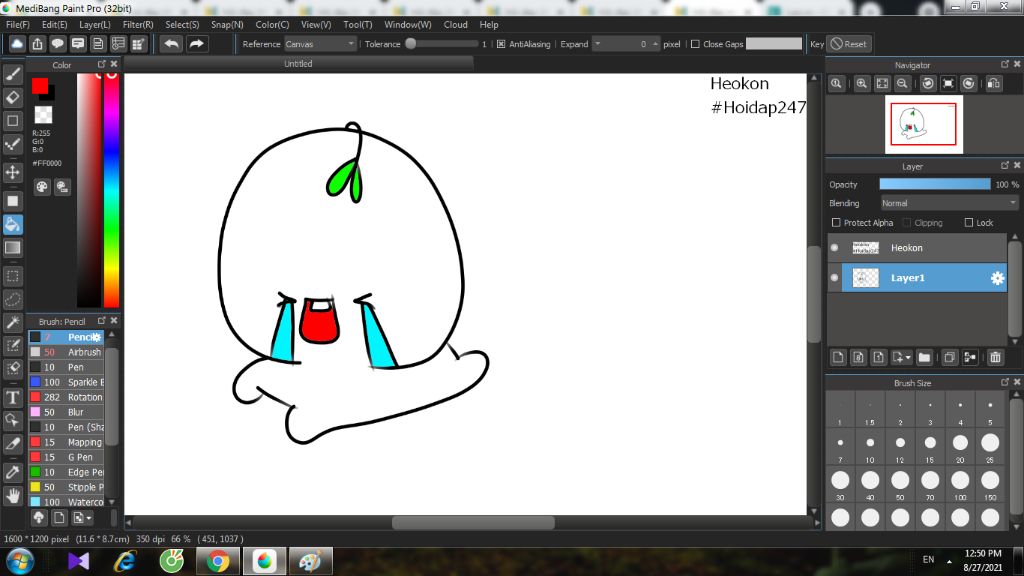Click Navigator rotate right icon
The height and width of the screenshot is (576, 1024).
click(x=968, y=84)
